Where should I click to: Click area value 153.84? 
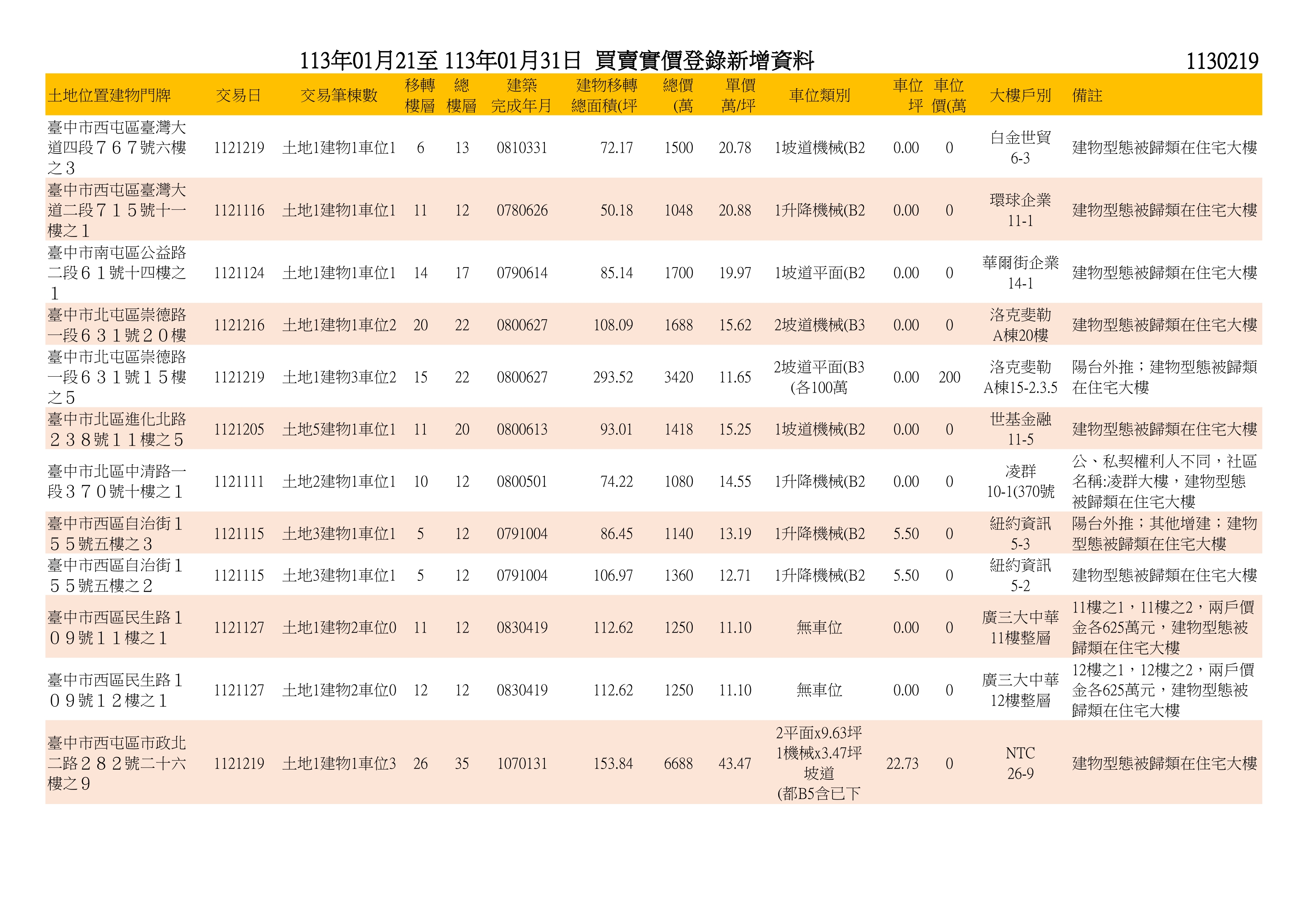tap(613, 763)
